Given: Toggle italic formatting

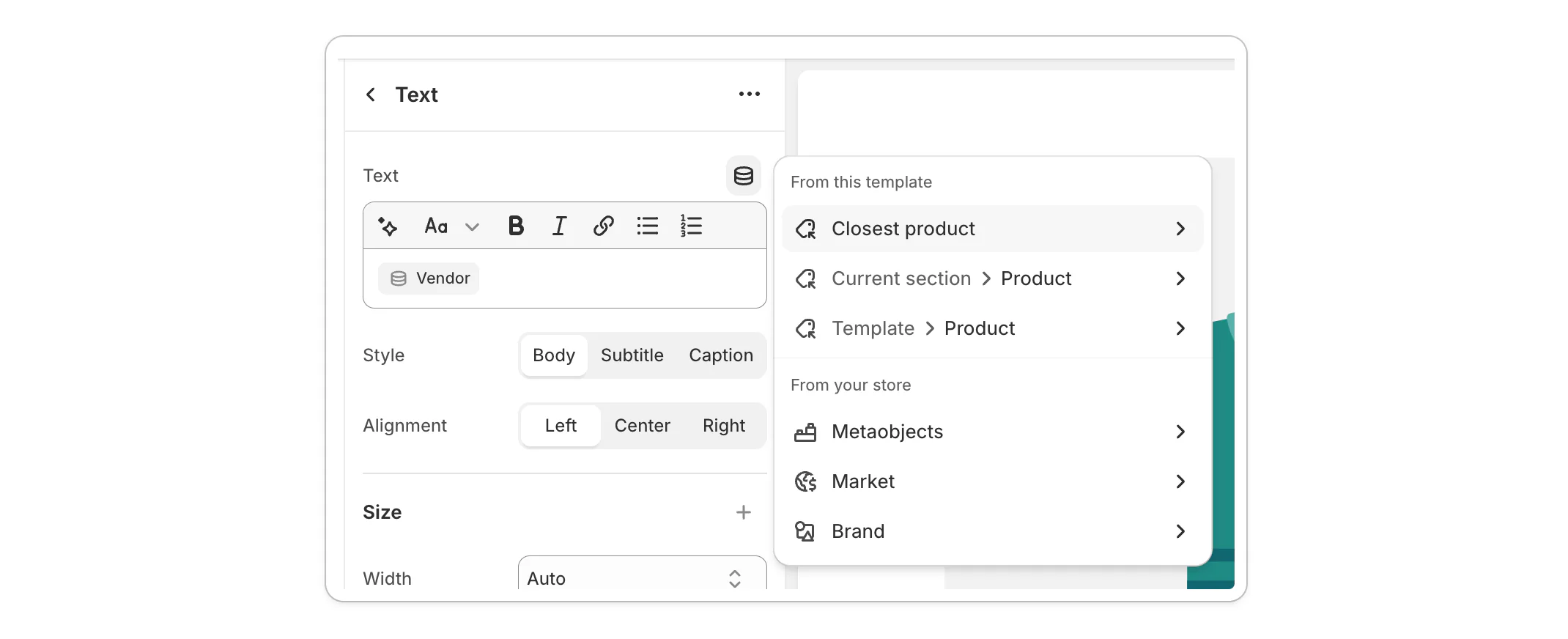Looking at the screenshot, I should click(x=560, y=226).
